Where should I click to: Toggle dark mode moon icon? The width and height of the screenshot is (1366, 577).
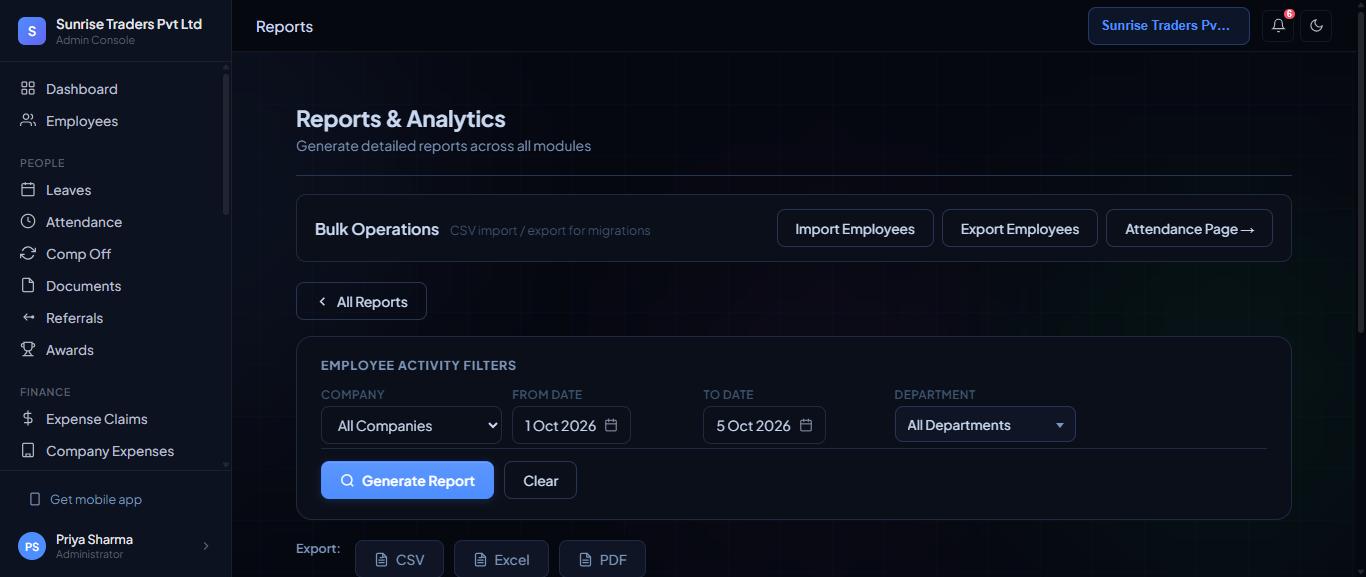click(x=1316, y=26)
